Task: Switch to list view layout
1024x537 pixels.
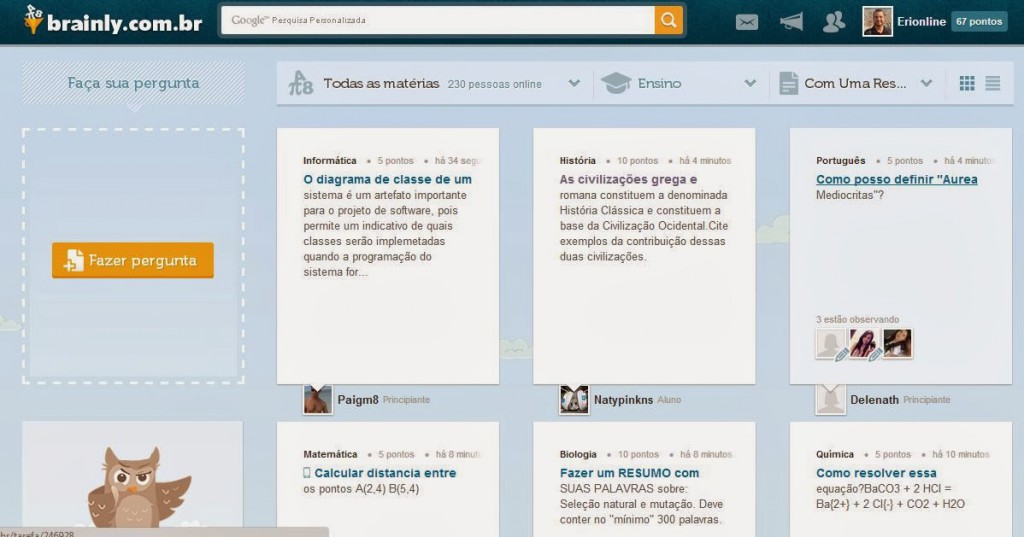Action: tap(993, 83)
